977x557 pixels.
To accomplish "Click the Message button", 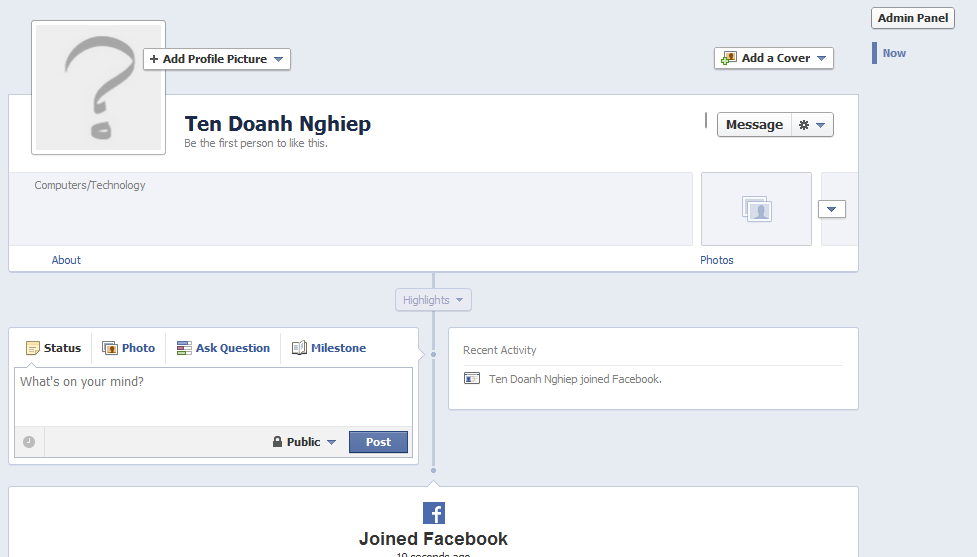I will pos(754,125).
